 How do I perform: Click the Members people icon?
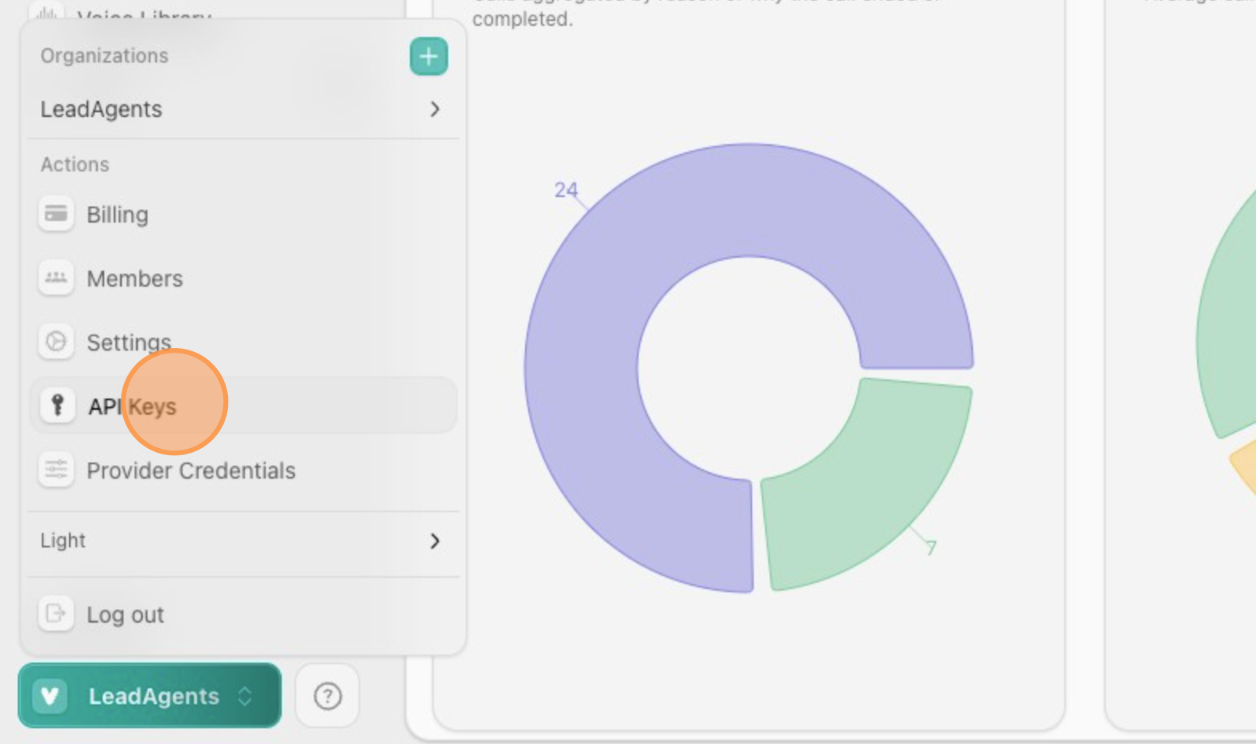coord(56,278)
